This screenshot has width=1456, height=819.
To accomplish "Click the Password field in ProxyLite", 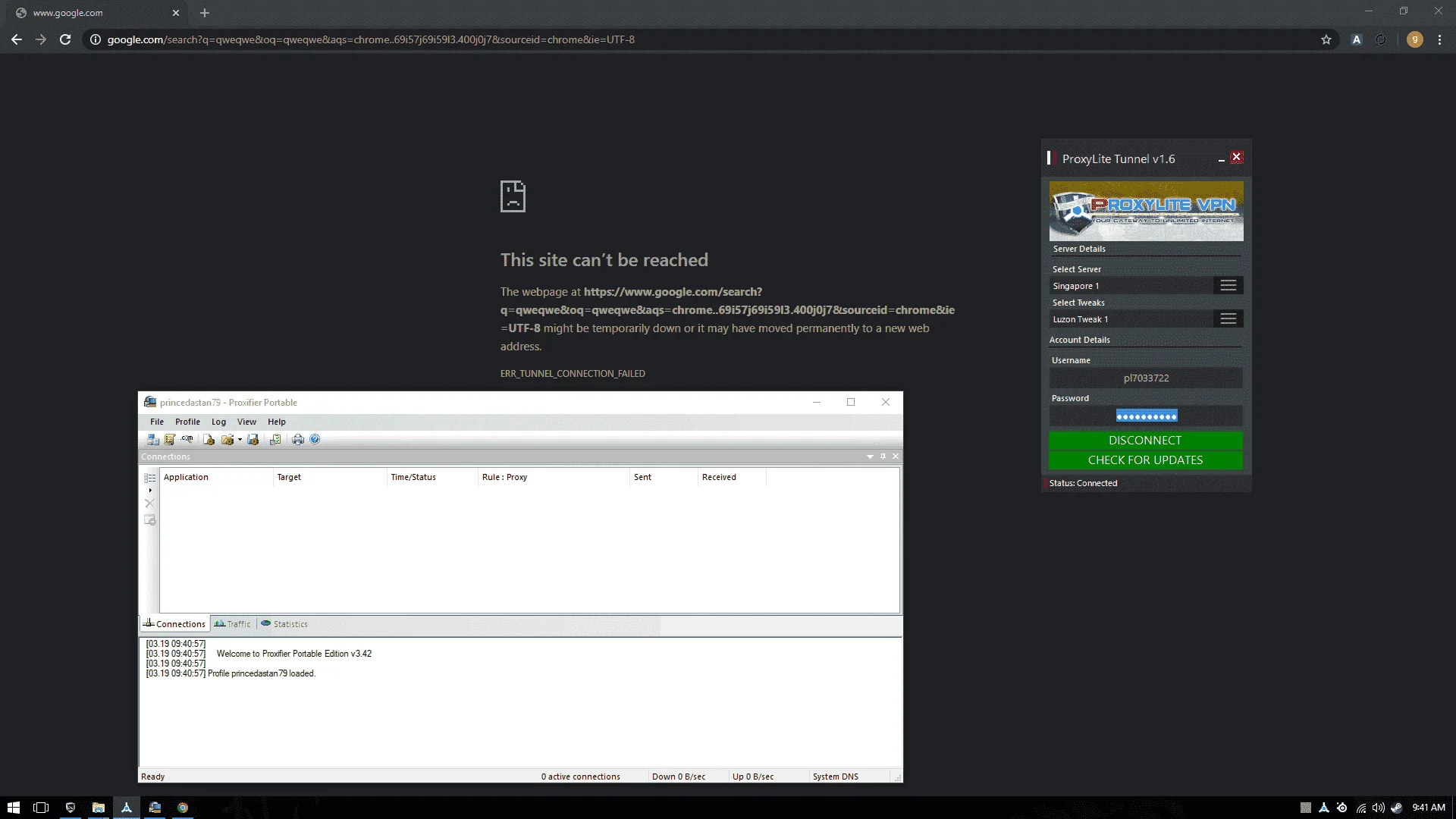I will pos(1146,416).
